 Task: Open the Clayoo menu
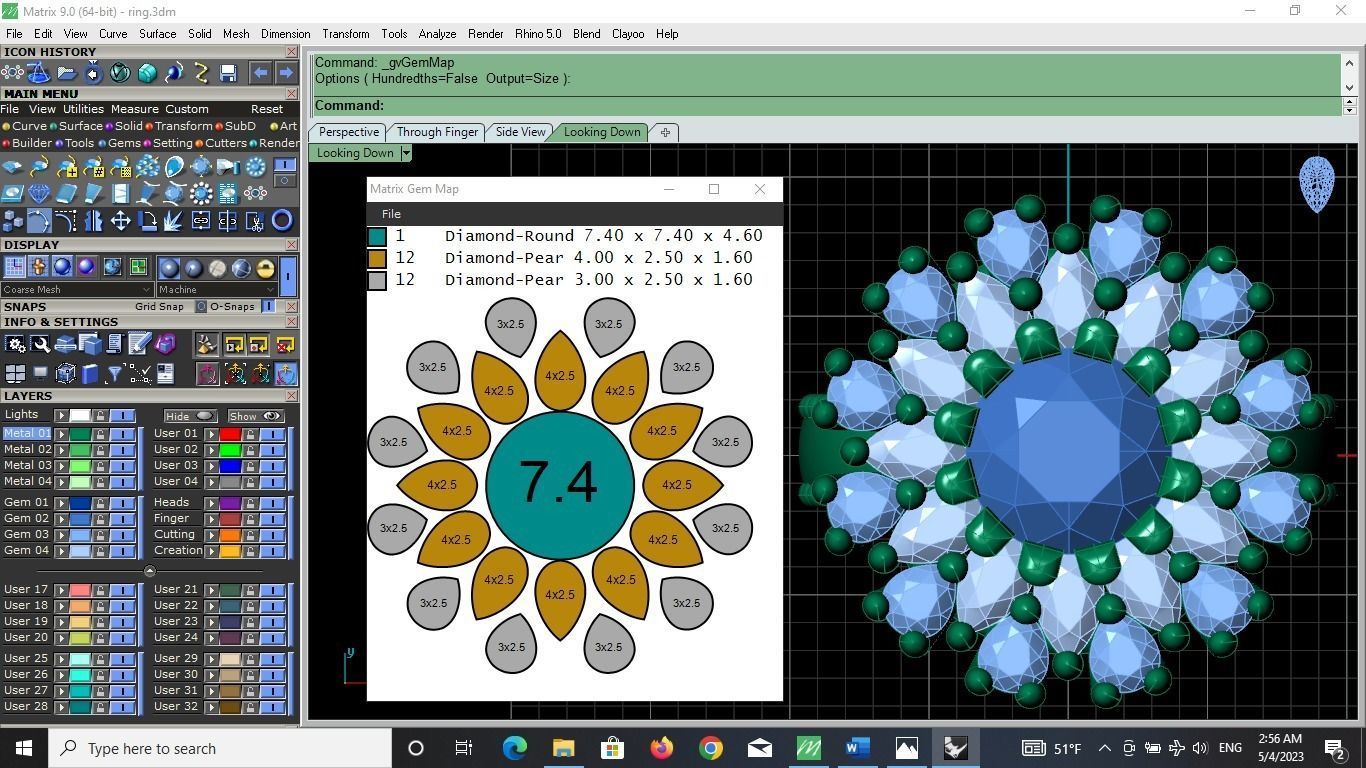[x=628, y=34]
